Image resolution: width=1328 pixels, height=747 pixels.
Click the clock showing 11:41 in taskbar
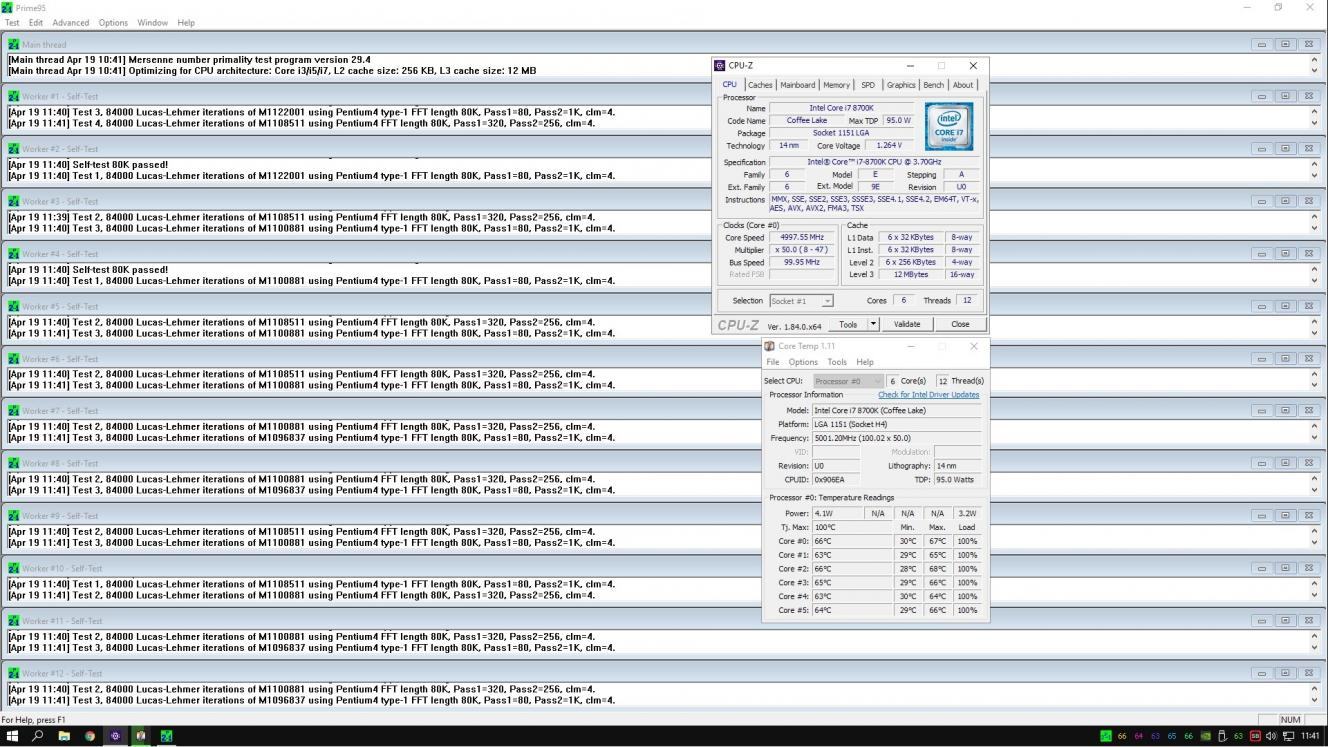[1310, 736]
